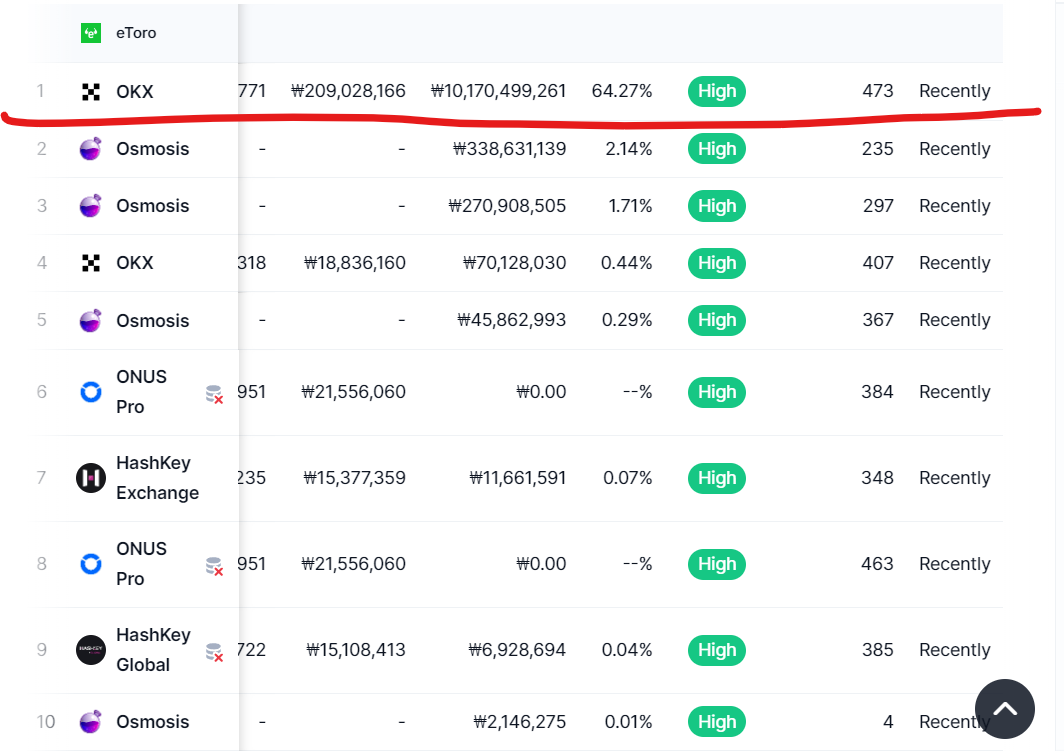
Task: Click the database warning icon beside HashKey Global
Action: (214, 653)
